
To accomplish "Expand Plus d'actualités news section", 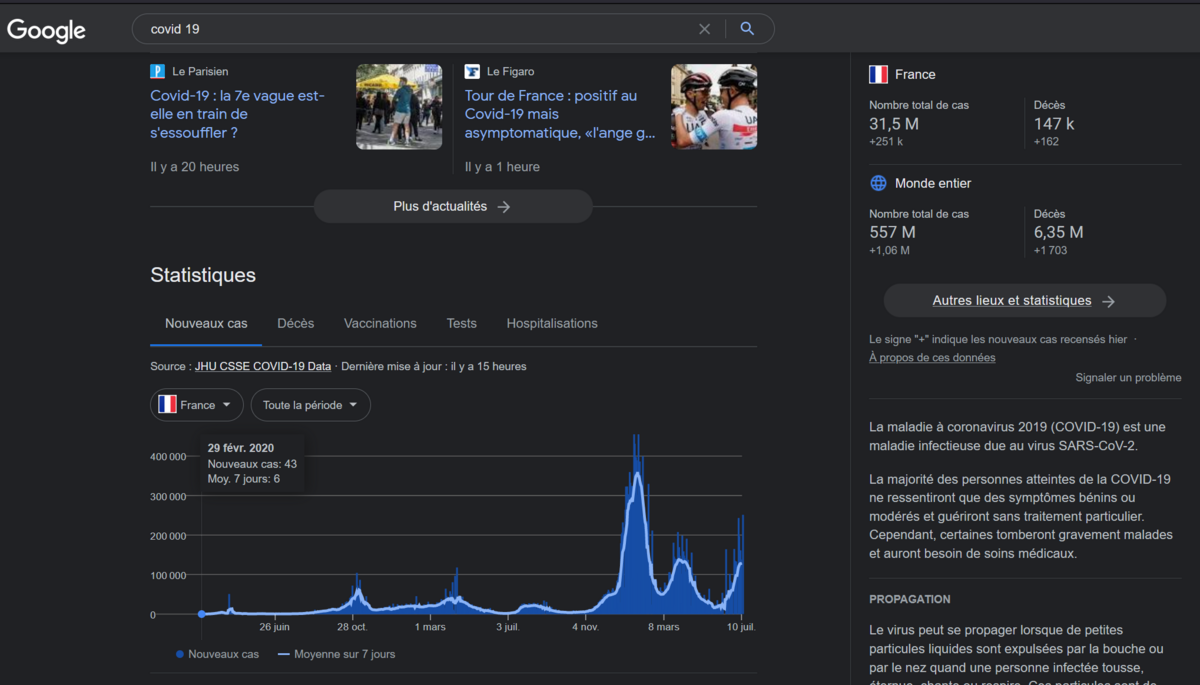I will coord(452,207).
